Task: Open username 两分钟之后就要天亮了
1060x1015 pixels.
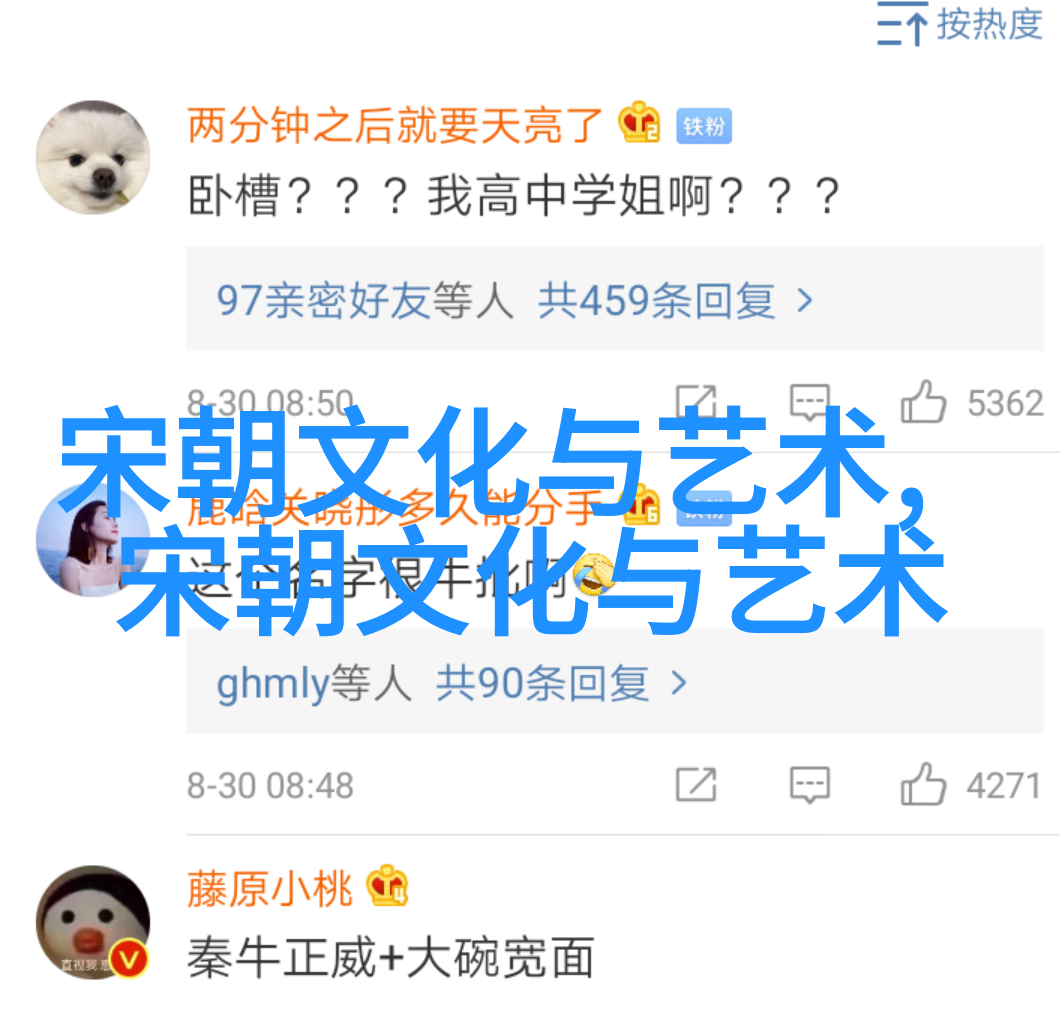Action: 395,126
